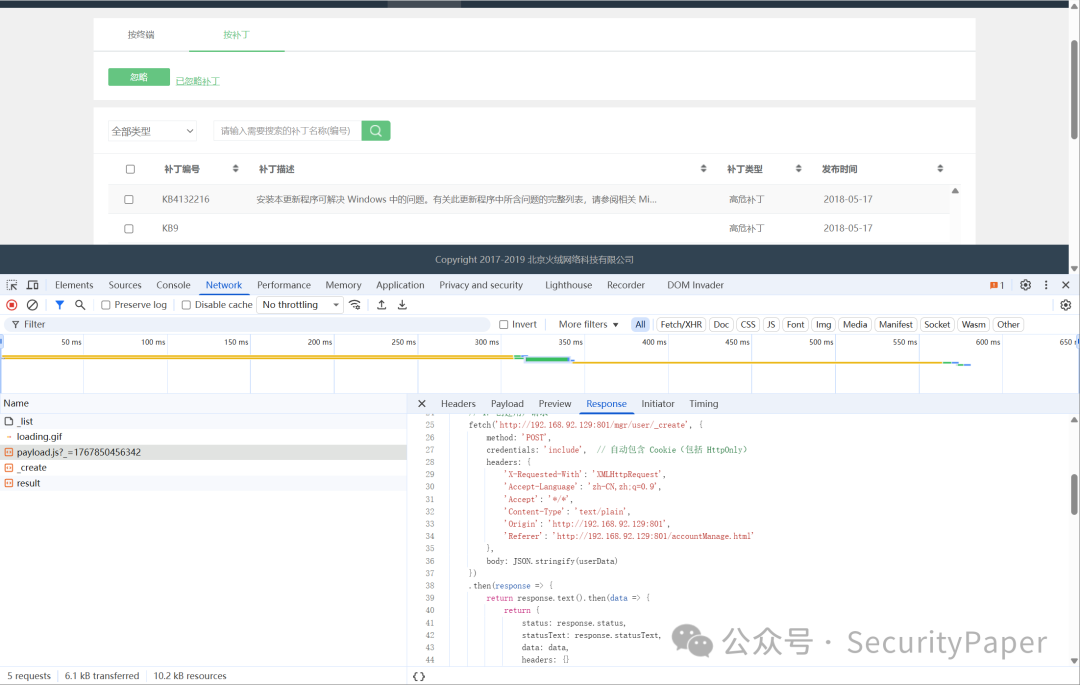The height and width of the screenshot is (685, 1080).
Task: Open the Headers tab of the request
Action: [458, 404]
